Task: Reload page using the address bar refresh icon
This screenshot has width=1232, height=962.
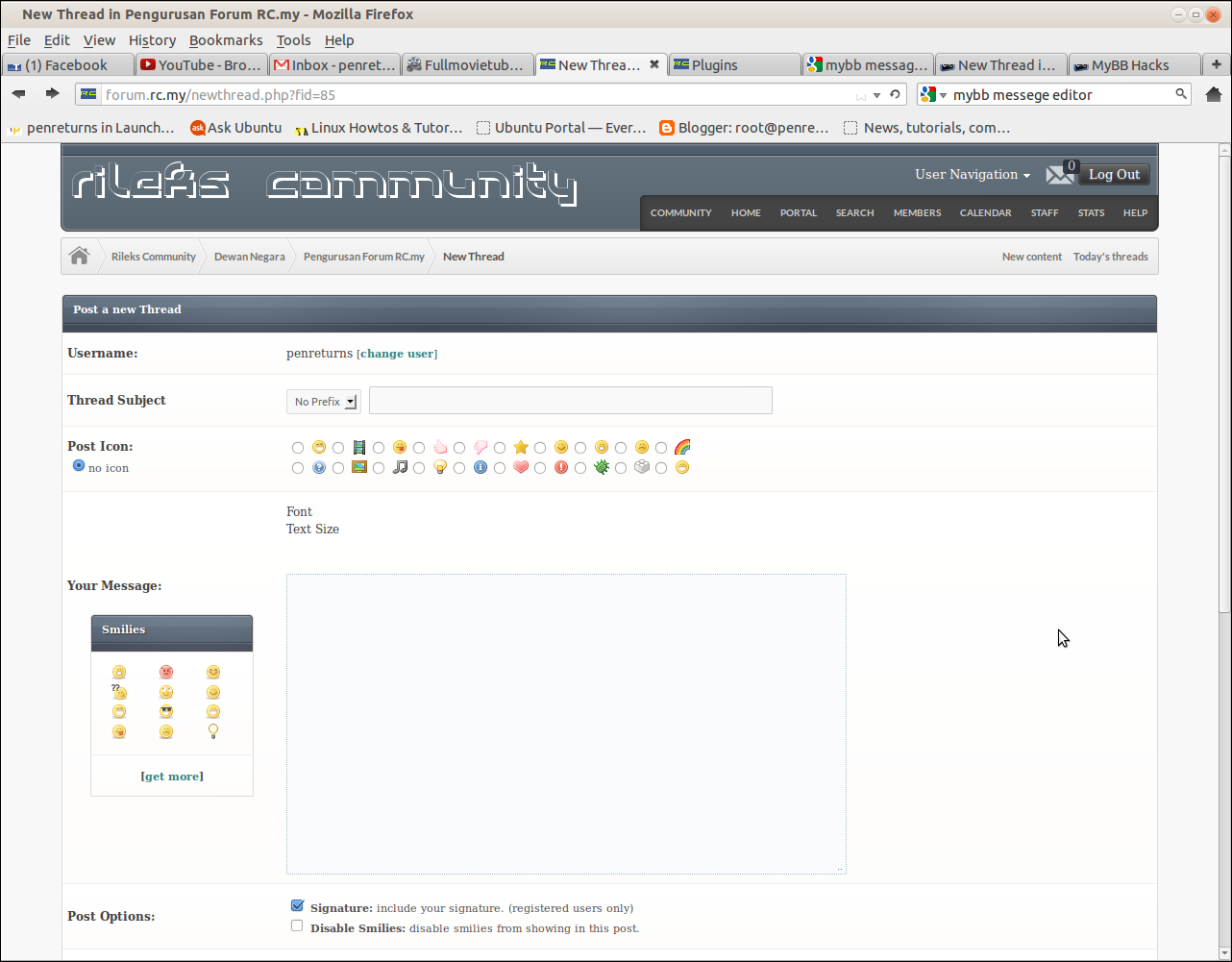Action: (x=895, y=95)
